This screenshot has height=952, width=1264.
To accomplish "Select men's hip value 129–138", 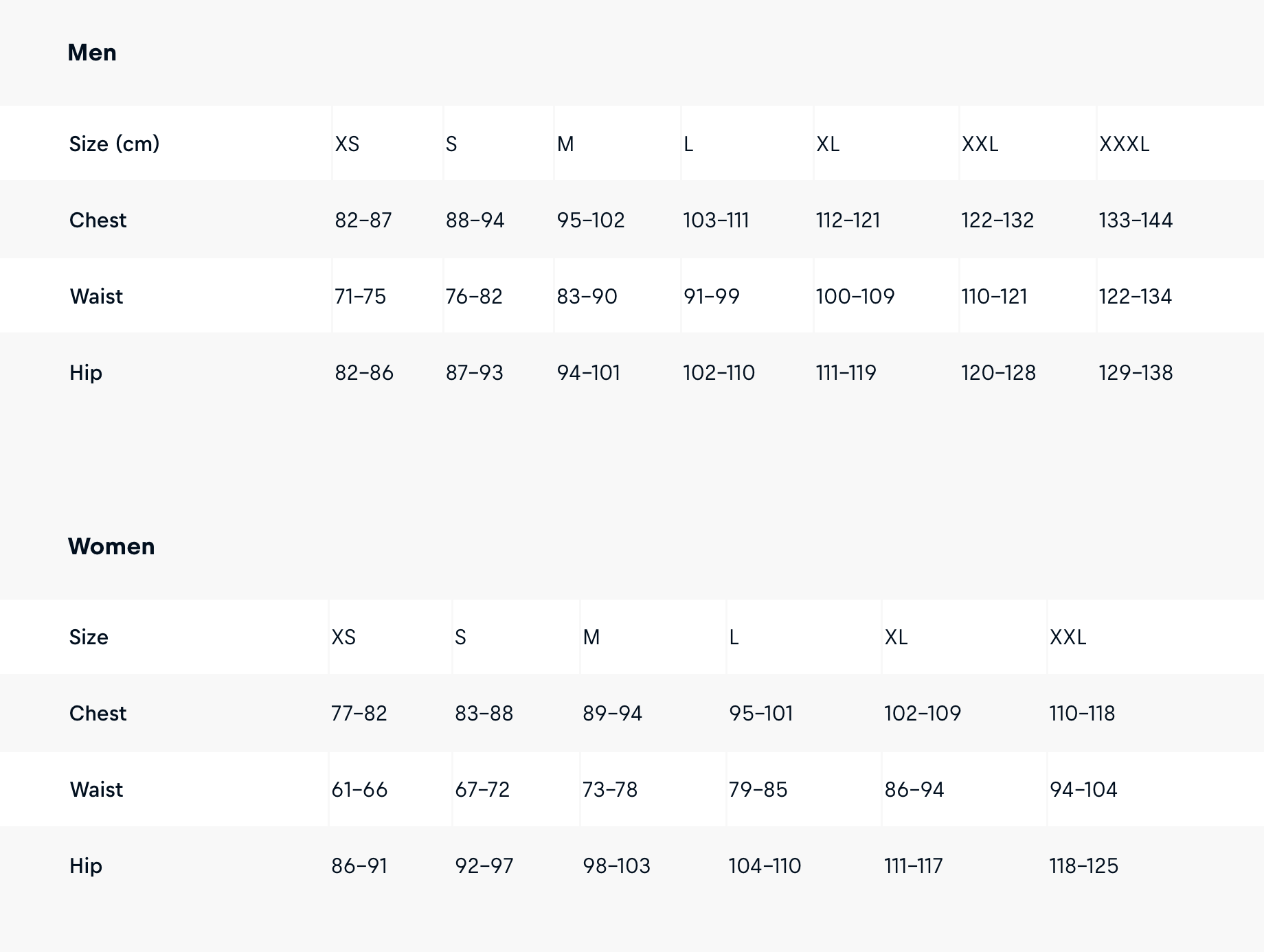I will 1136,373.
